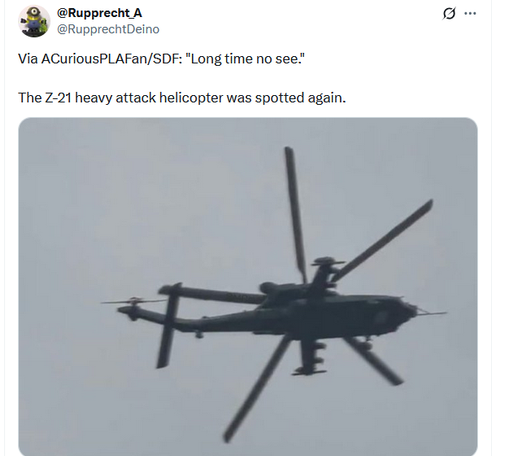Open the three-dot more options menu

470,13
